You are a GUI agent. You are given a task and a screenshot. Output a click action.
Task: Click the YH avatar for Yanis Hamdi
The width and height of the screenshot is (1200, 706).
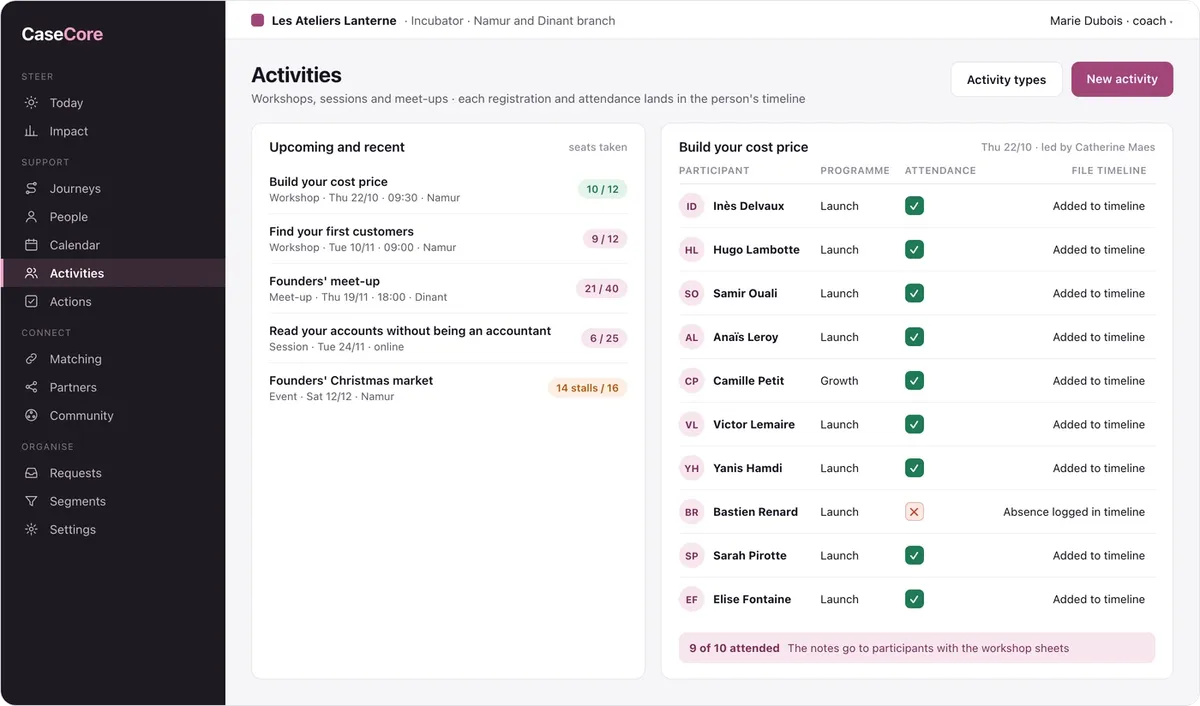(692, 468)
